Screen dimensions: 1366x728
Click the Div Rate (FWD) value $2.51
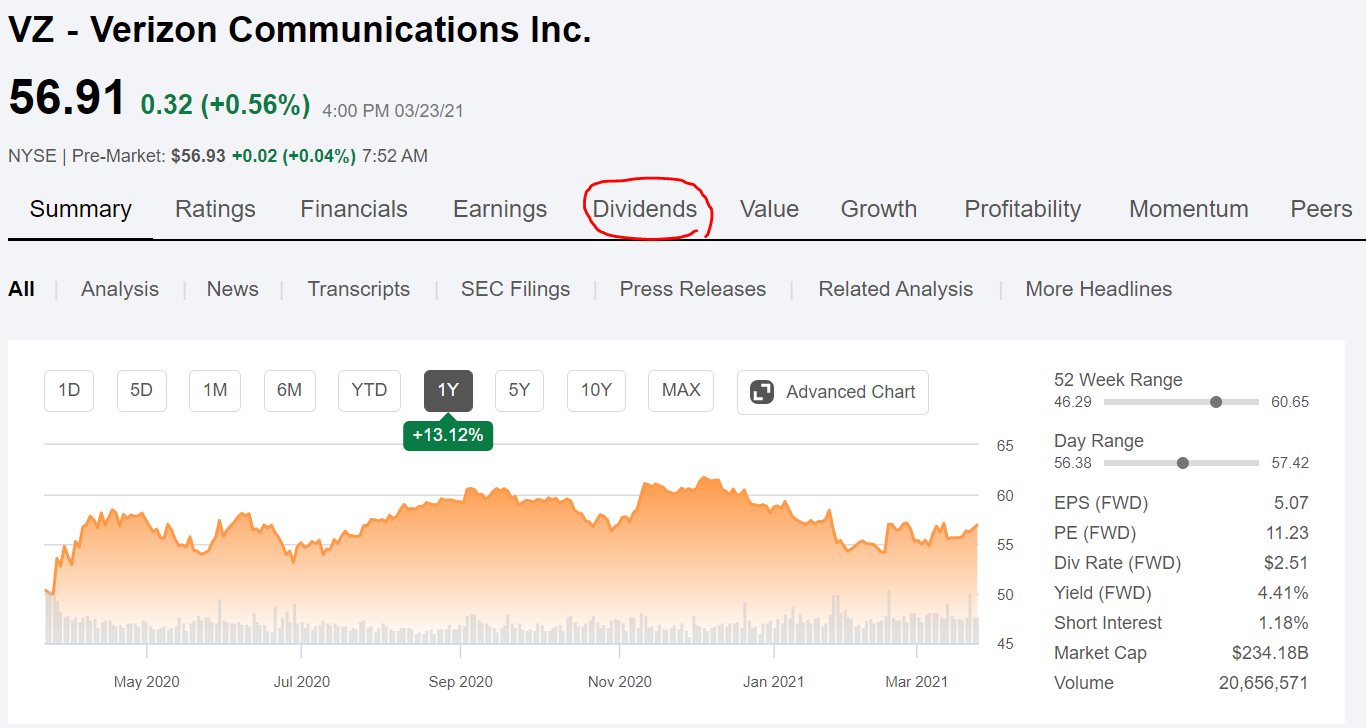point(1285,563)
